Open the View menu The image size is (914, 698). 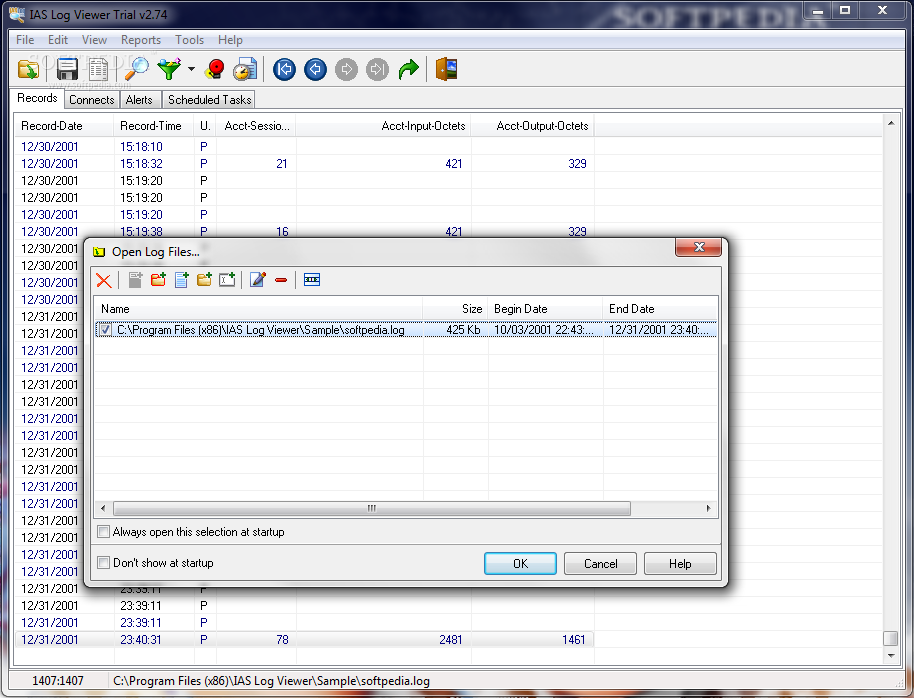click(x=94, y=40)
